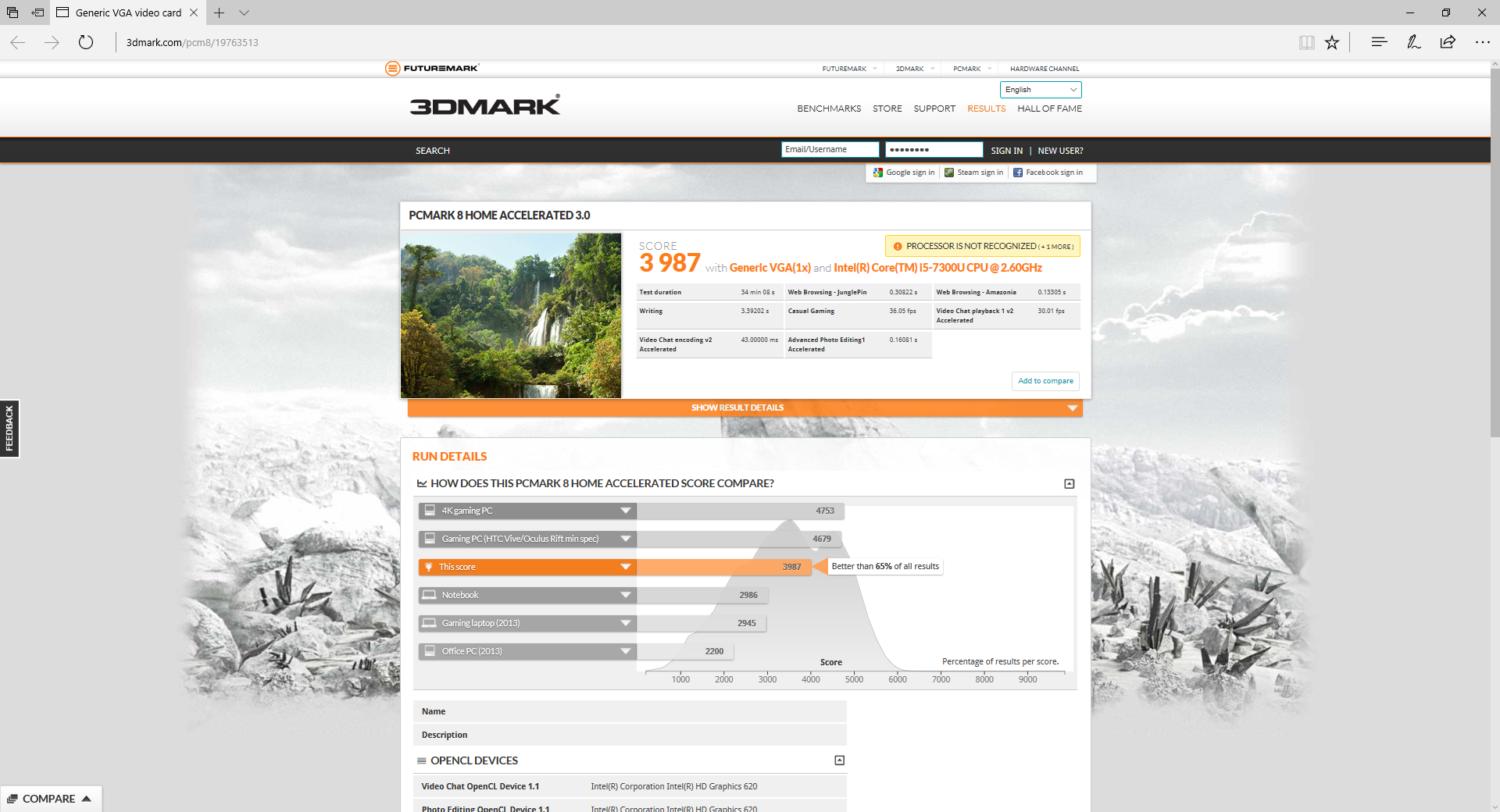The height and width of the screenshot is (812, 1500).
Task: Refresh the current page
Action: [86, 42]
